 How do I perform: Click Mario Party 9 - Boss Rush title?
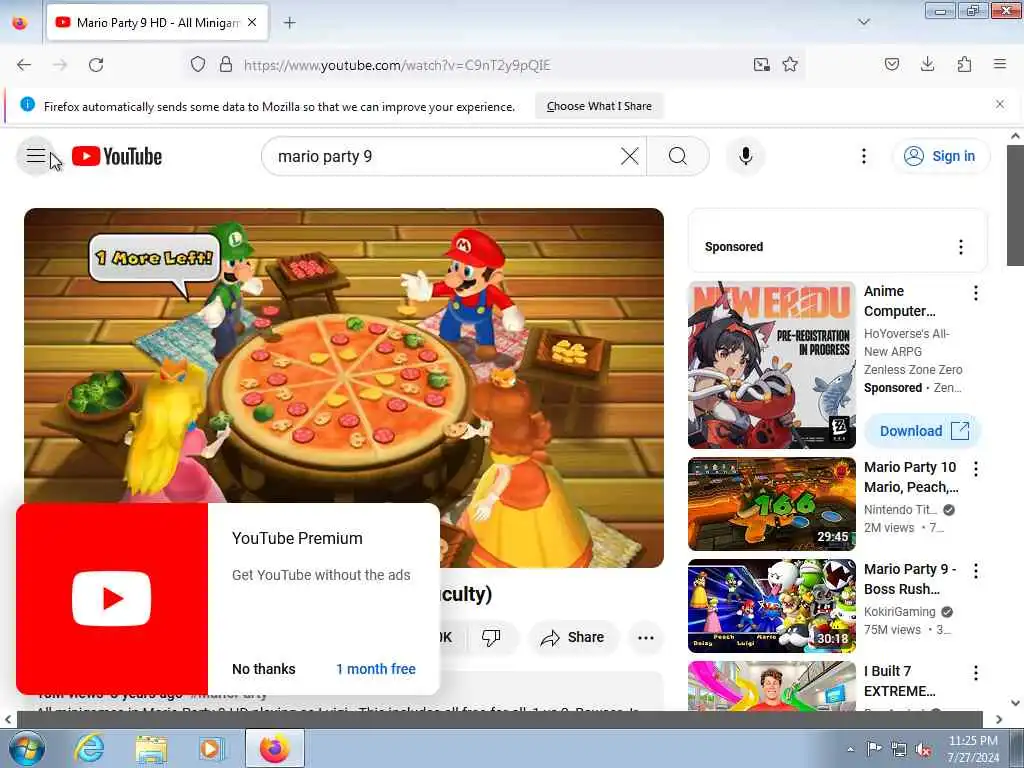tap(910, 579)
